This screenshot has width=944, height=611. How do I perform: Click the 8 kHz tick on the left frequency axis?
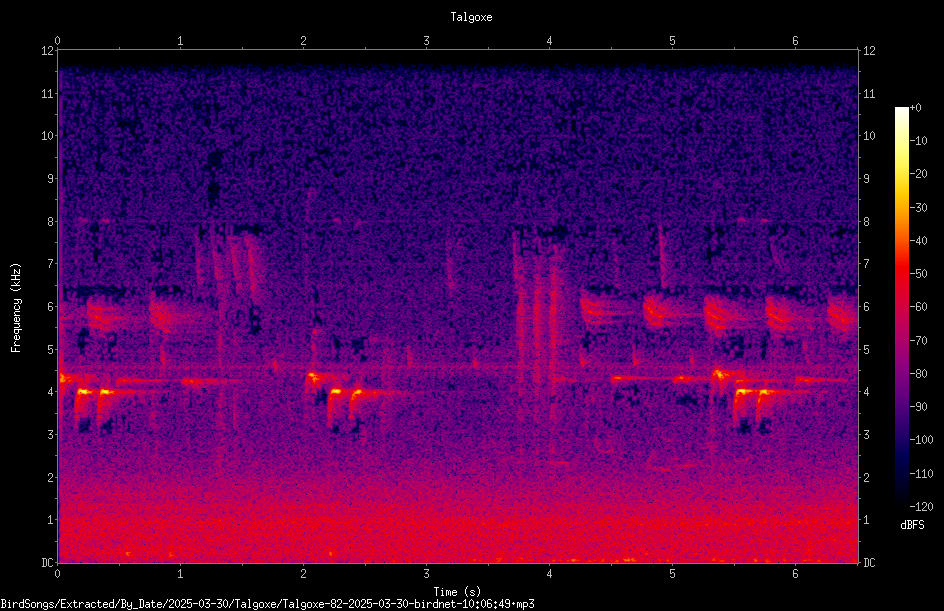[50, 222]
